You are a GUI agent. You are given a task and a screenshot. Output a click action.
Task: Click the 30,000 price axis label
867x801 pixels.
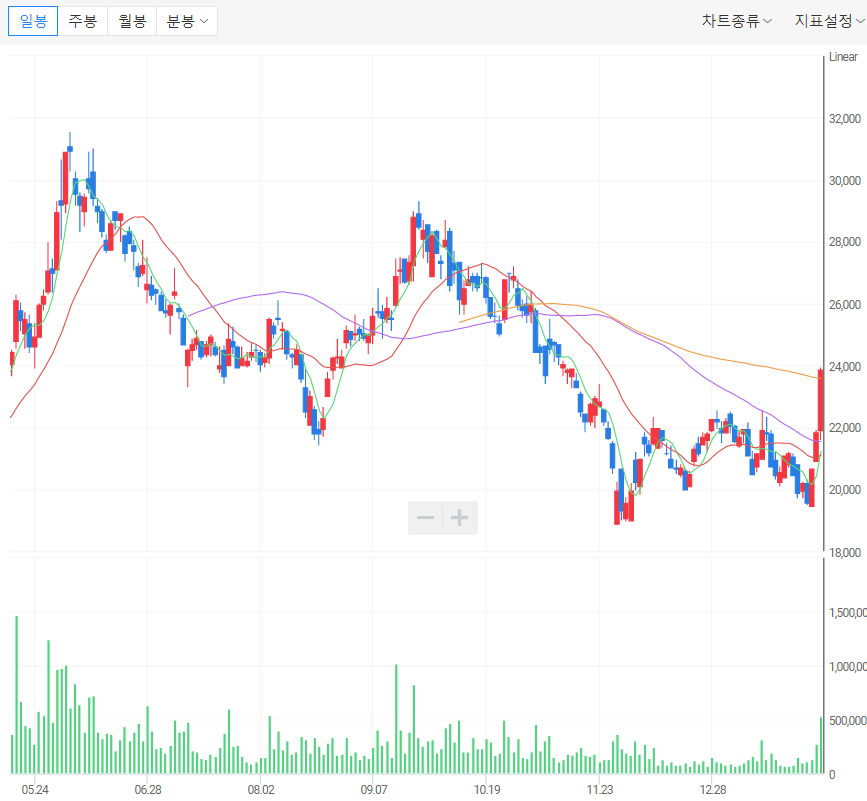click(x=845, y=181)
